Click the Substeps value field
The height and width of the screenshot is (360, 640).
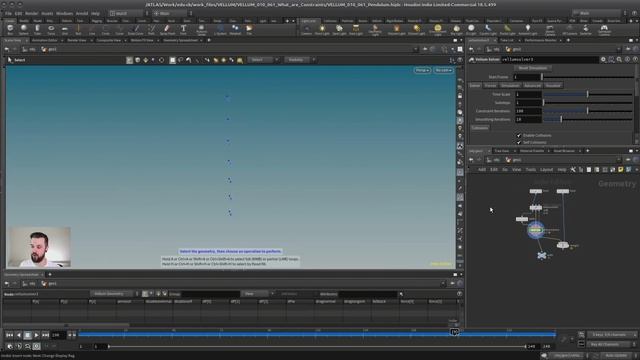point(528,102)
